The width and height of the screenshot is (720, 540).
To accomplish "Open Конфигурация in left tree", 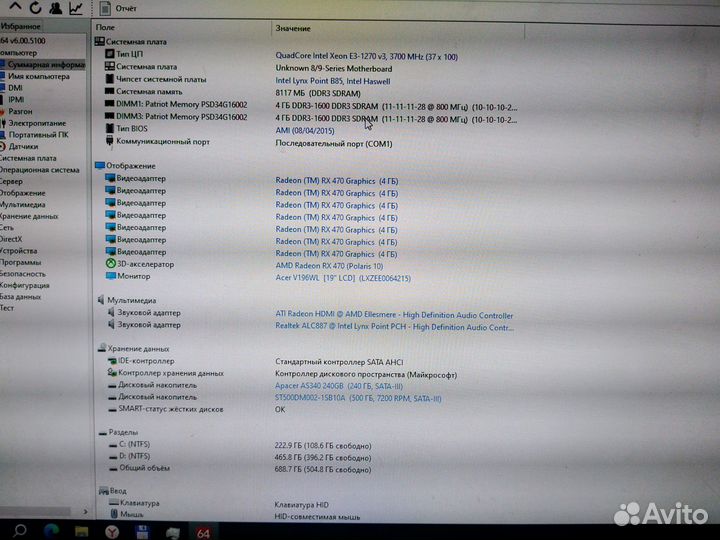I will (x=25, y=285).
